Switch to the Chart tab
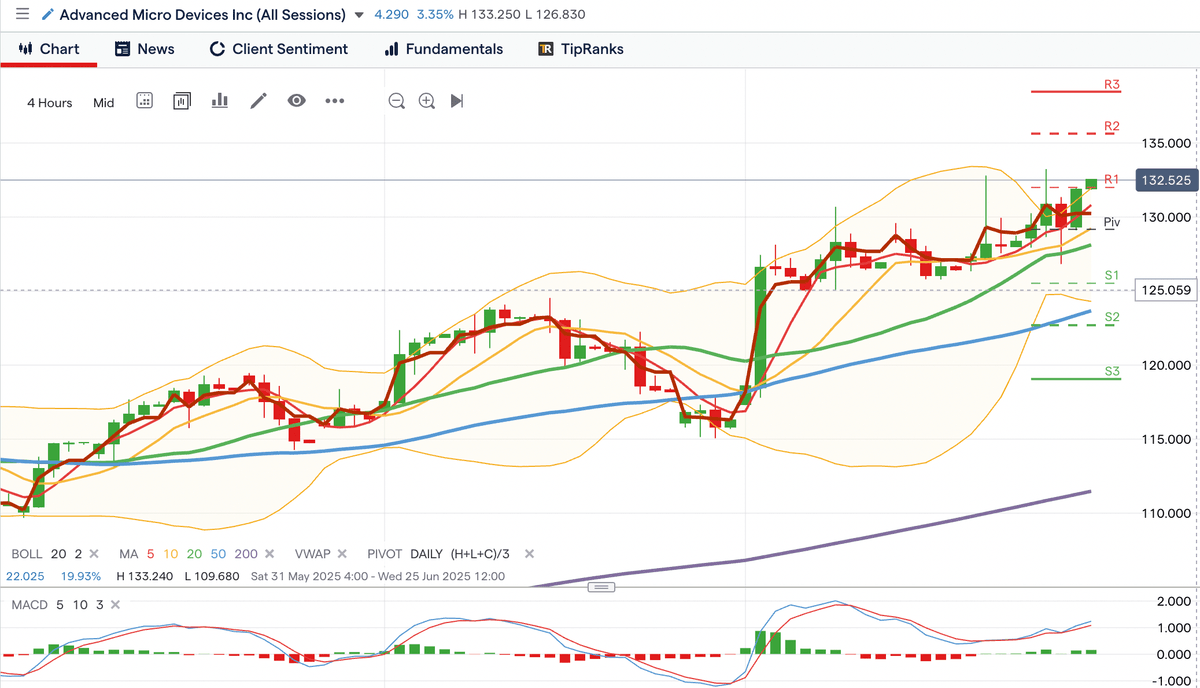This screenshot has height=688, width=1200. pos(49,49)
